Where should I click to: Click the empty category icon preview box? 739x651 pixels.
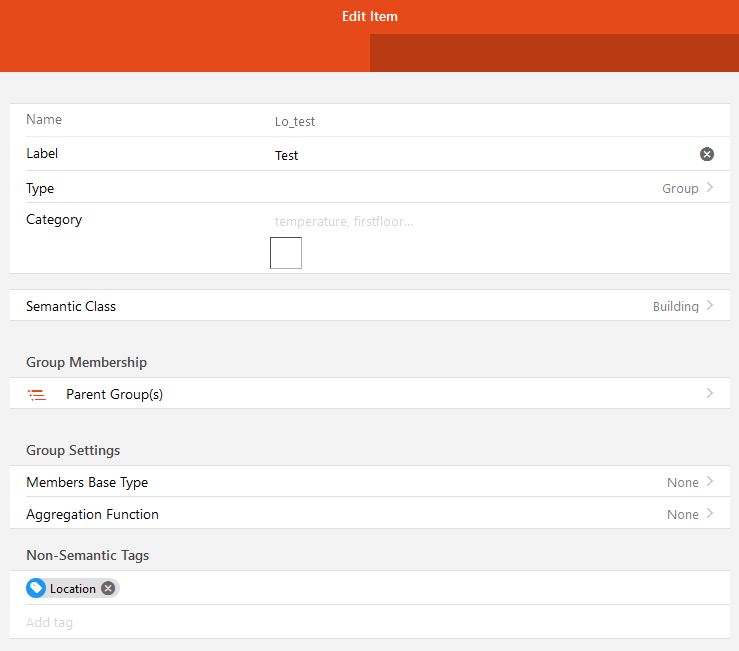286,253
